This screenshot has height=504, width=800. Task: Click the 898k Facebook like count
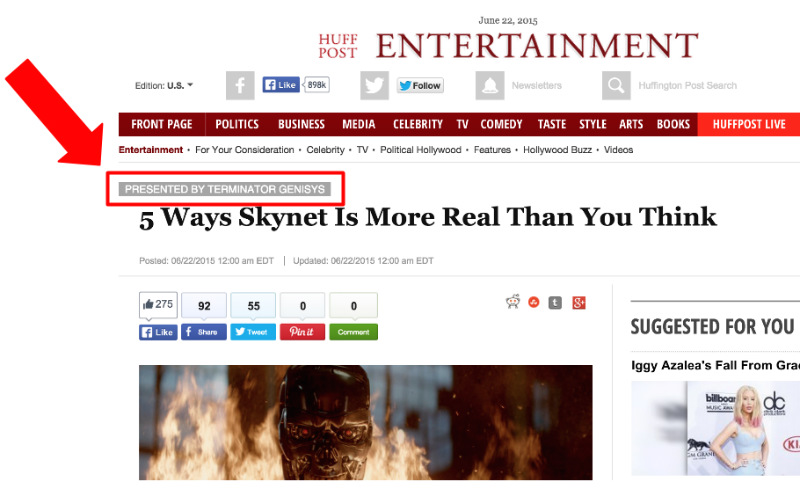(x=316, y=85)
